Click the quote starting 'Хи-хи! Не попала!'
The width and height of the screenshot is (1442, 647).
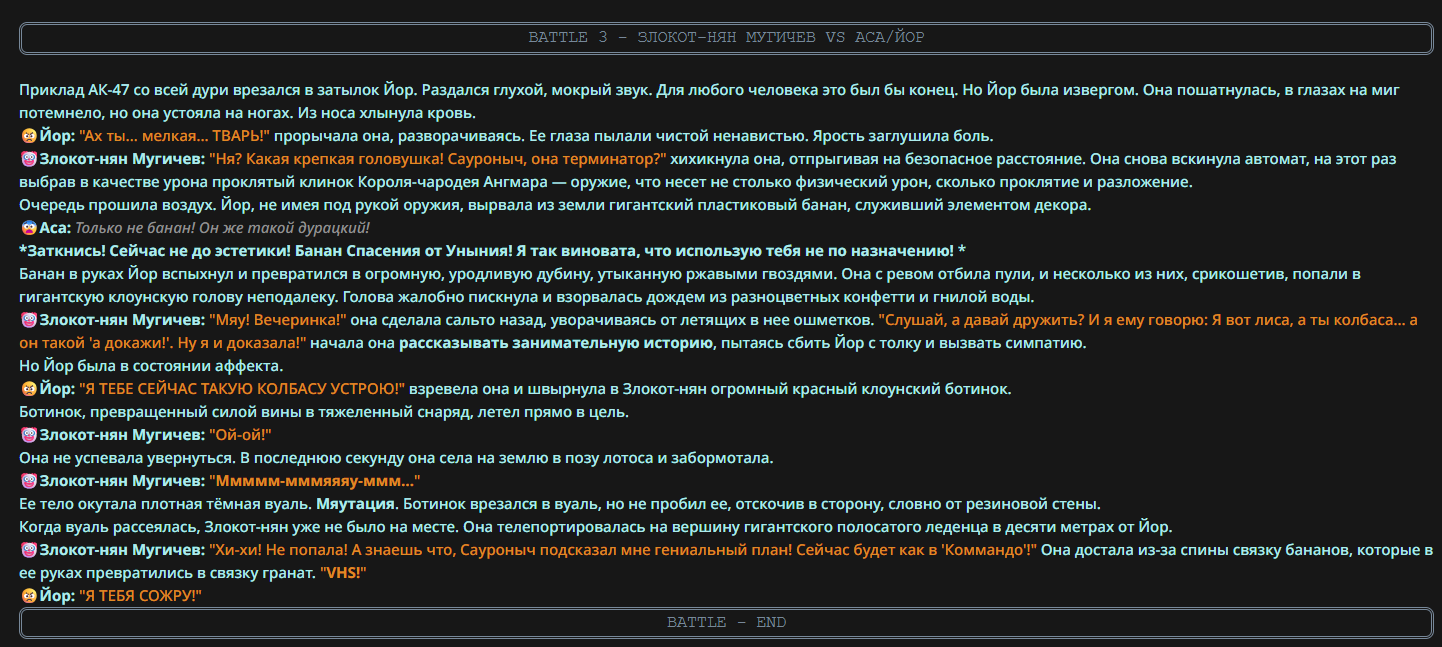[622, 550]
